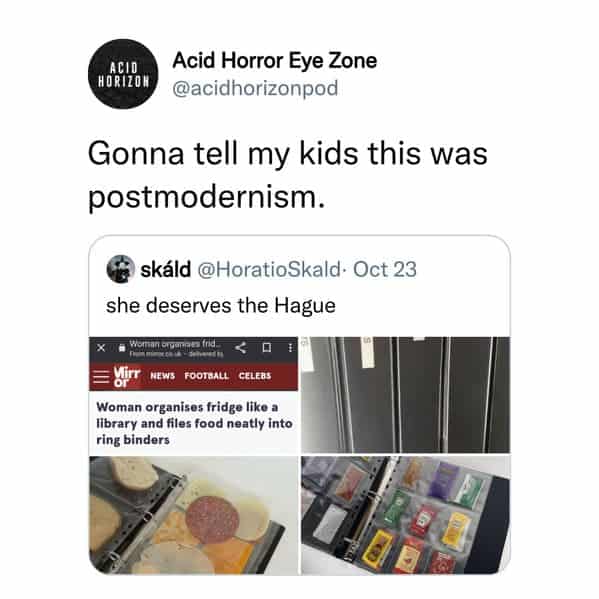Viewport: 599px width, 599px height.
Task: Open the sauce sachets binder photo
Action: (405, 515)
